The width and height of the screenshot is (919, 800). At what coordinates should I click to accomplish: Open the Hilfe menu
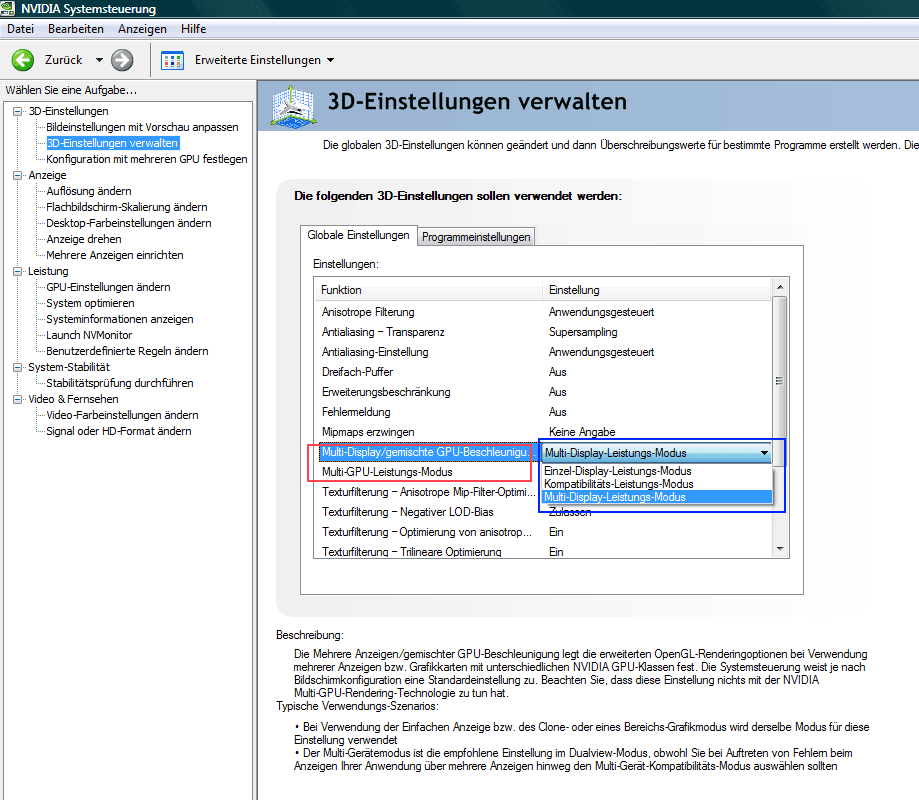193,29
